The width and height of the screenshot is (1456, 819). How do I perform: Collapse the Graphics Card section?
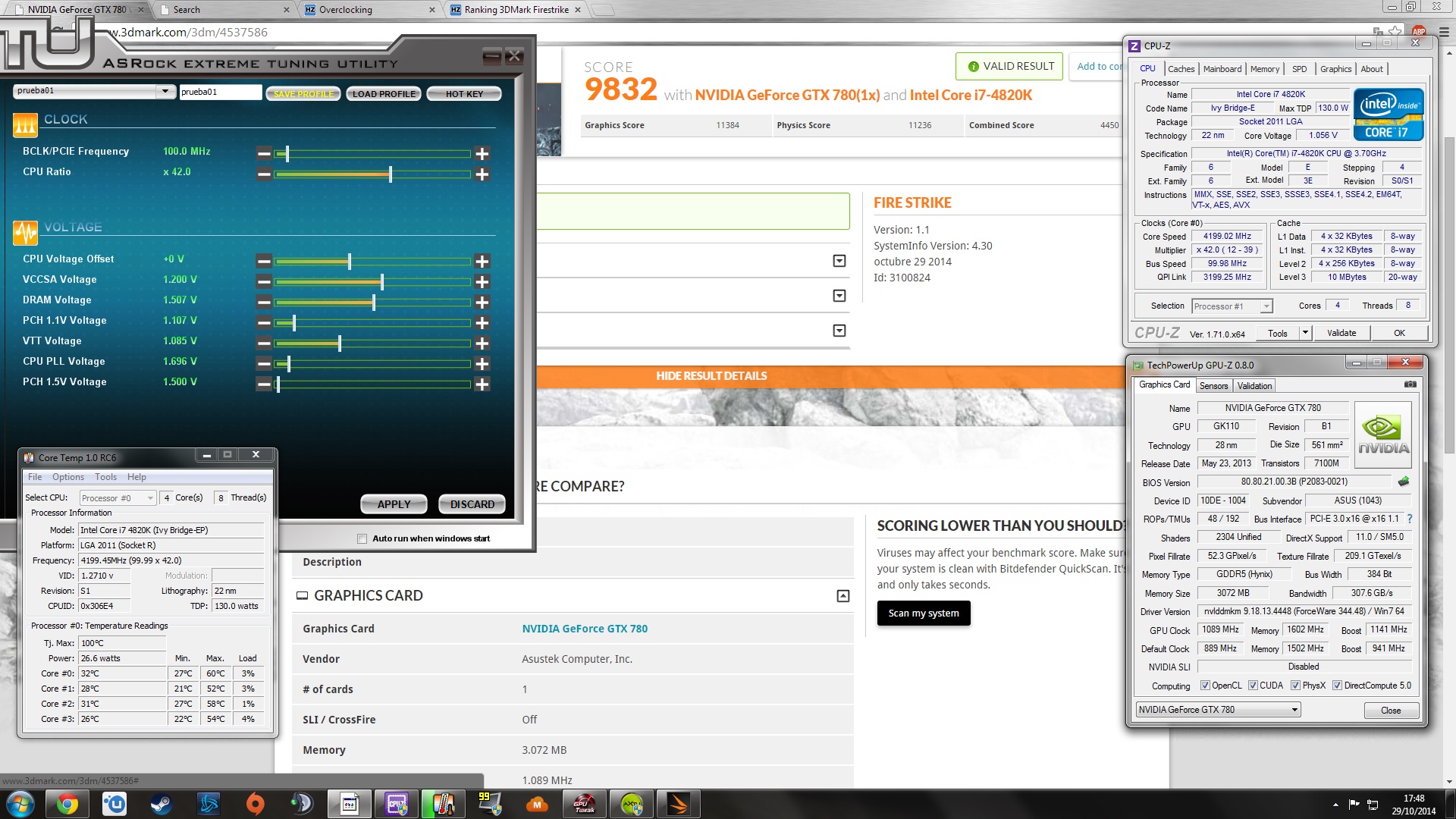[843, 596]
